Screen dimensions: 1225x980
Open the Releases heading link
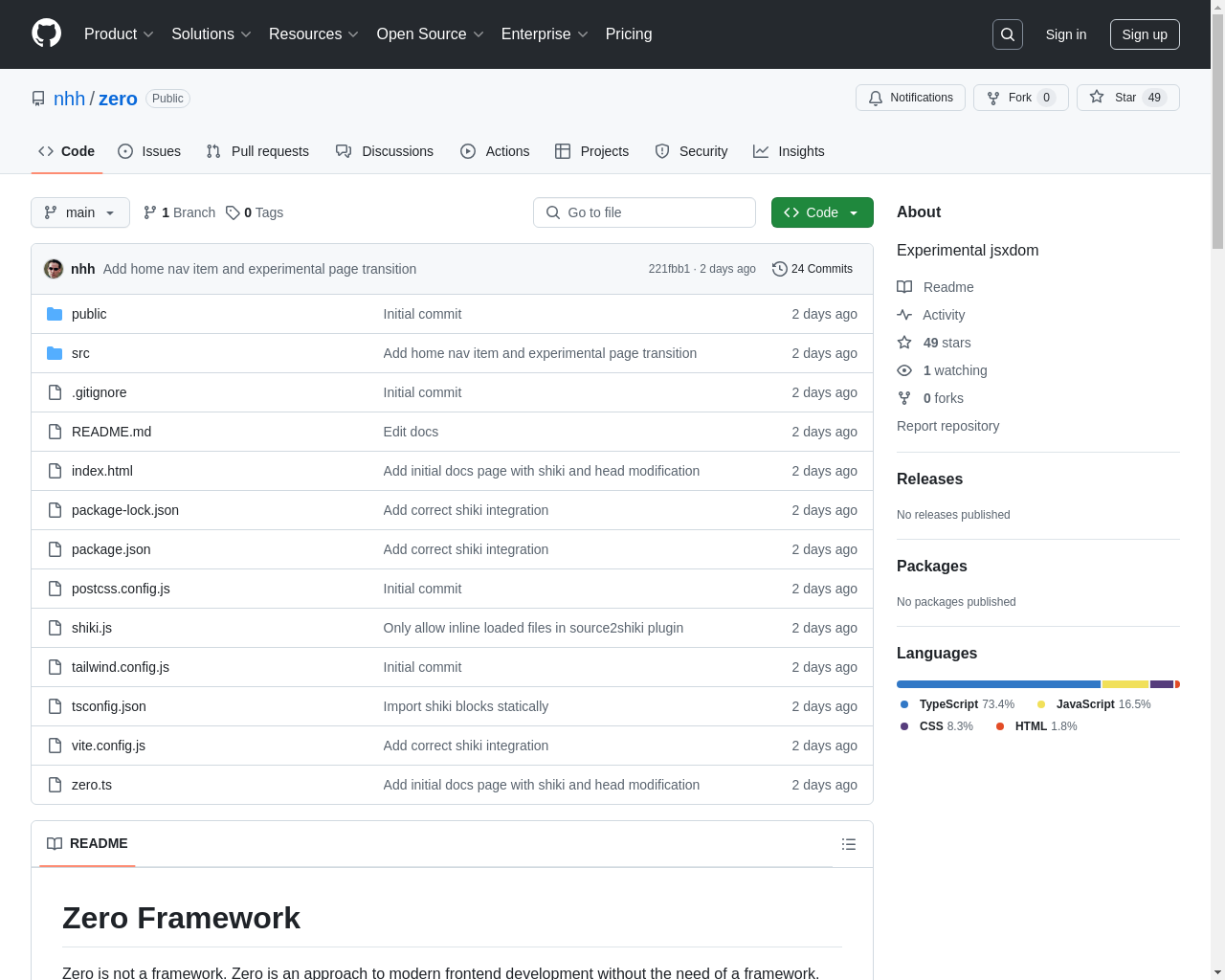point(929,479)
